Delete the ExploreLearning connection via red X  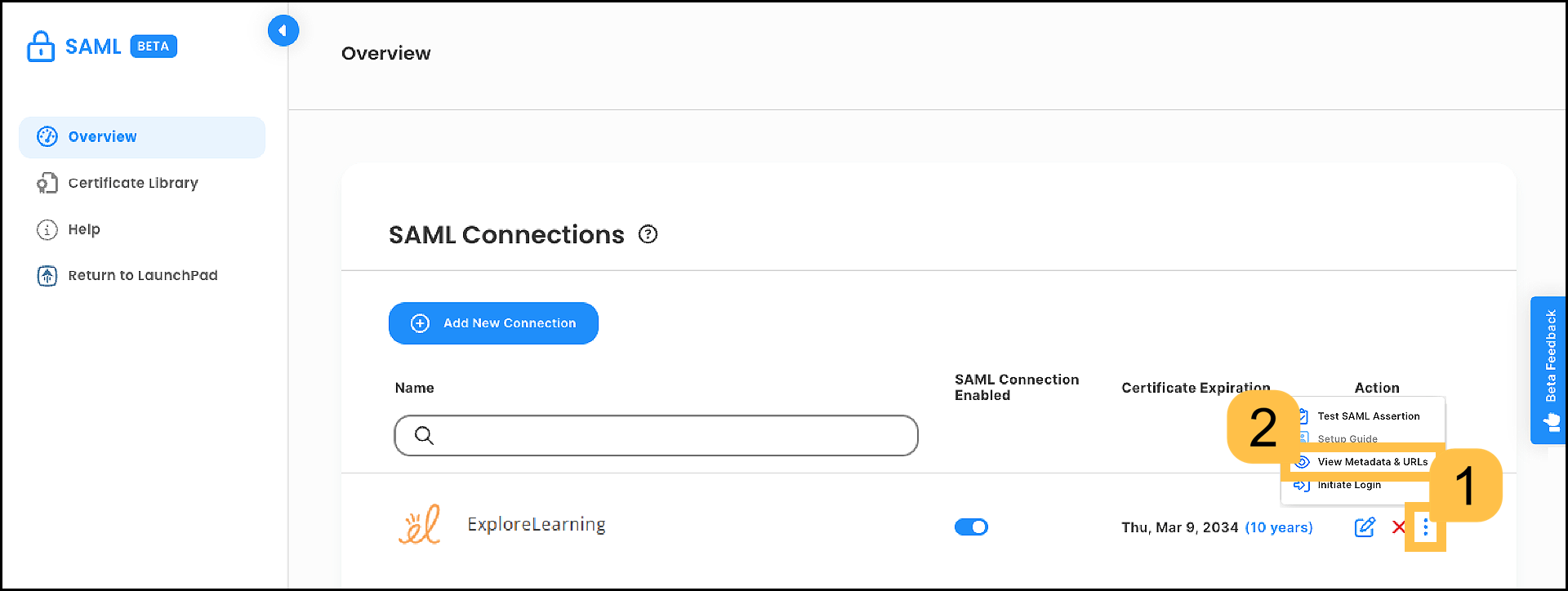(1398, 527)
